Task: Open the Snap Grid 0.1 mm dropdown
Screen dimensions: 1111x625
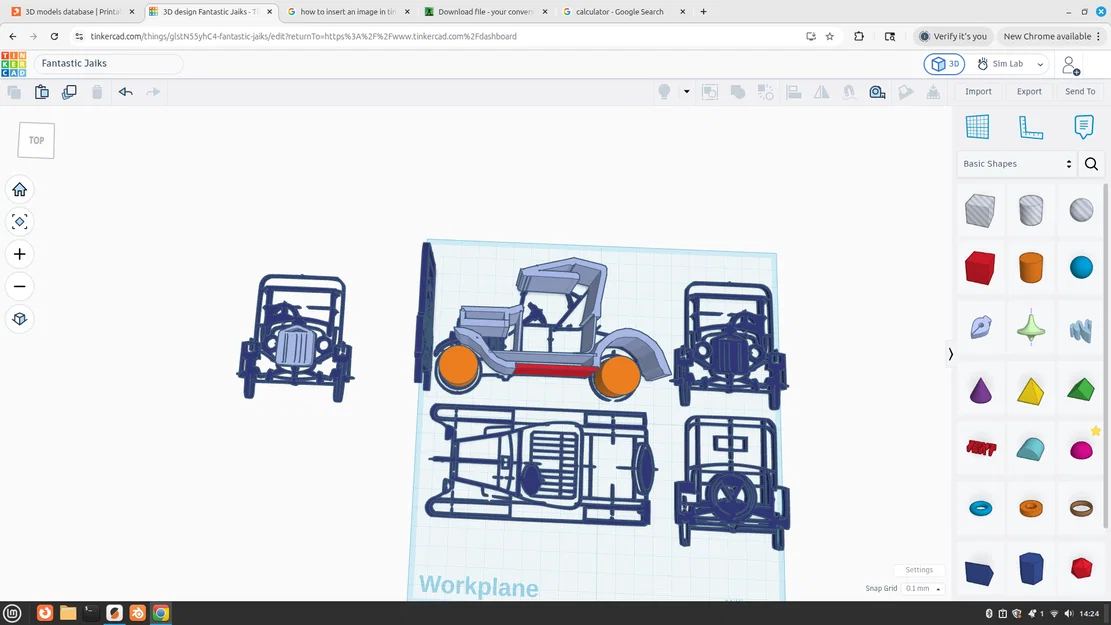Action: coord(923,588)
